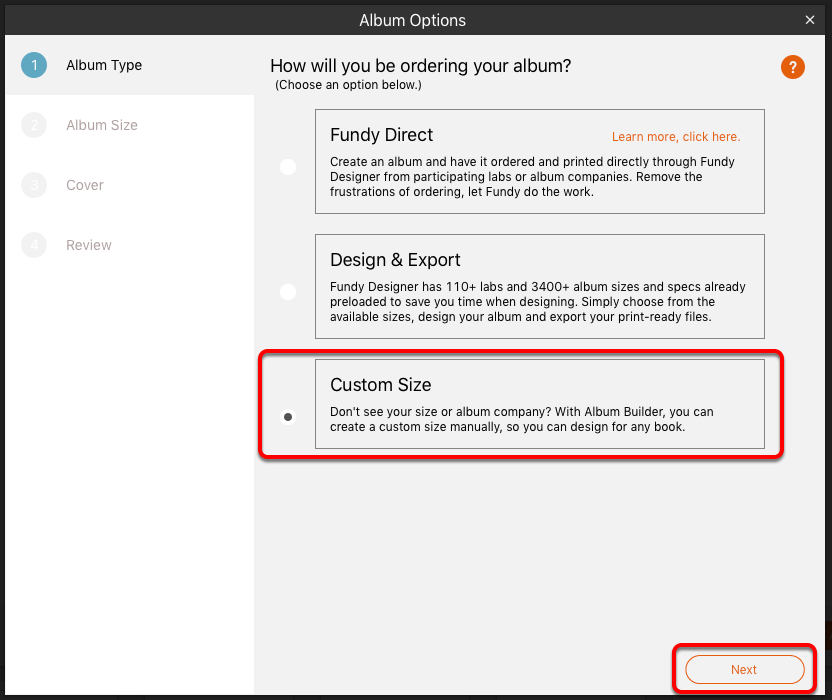
Task: Close the Album Options dialog
Action: 810,20
